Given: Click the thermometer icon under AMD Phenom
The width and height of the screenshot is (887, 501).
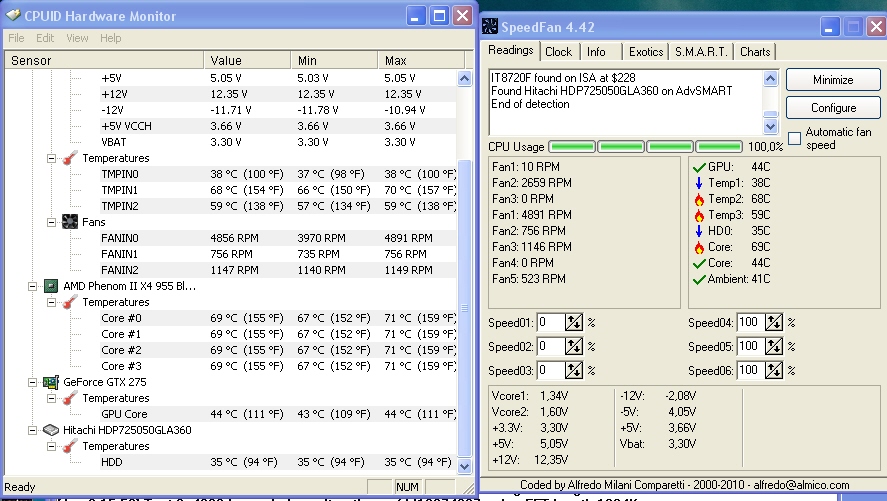Looking at the screenshot, I should coord(70,302).
